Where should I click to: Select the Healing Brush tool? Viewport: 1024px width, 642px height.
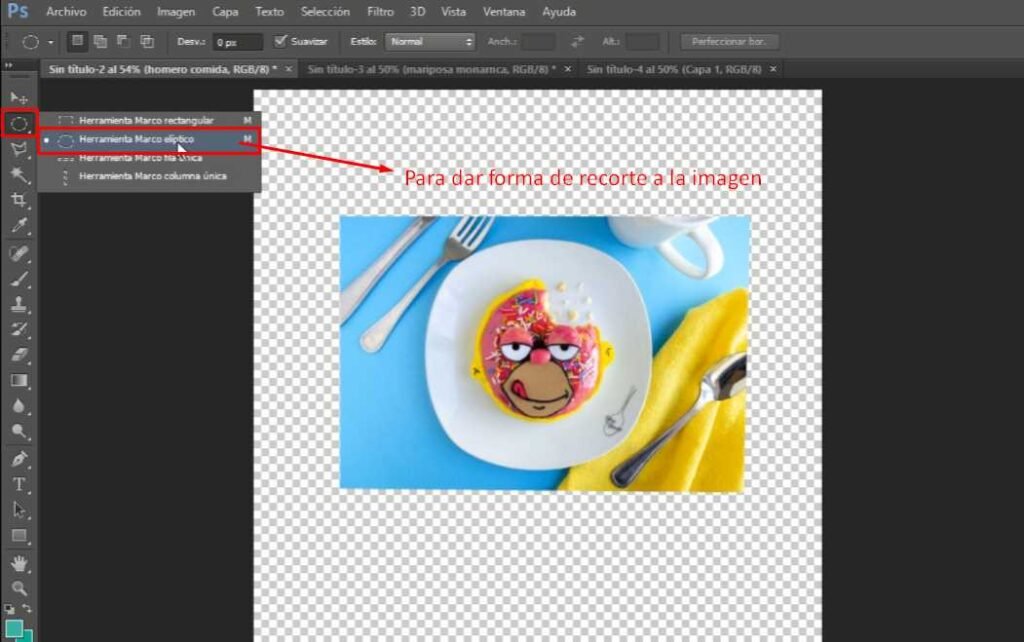pos(19,253)
